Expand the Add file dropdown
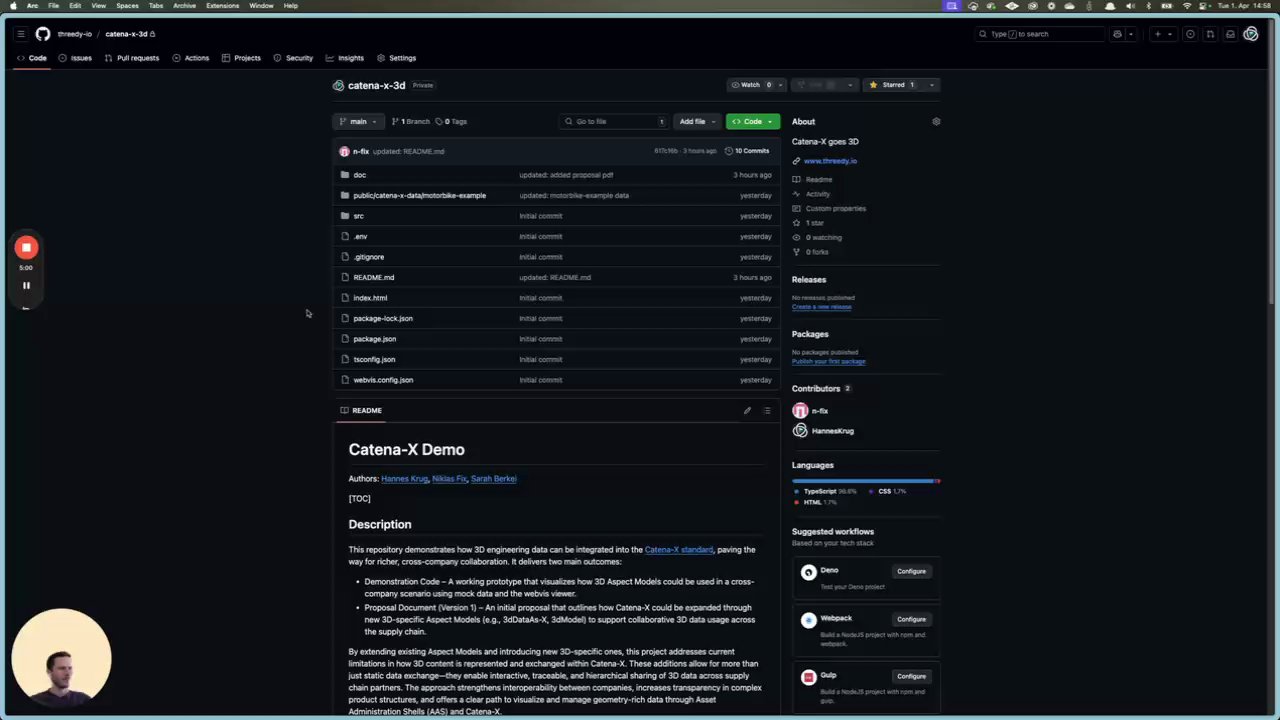1280x720 pixels. (x=697, y=122)
